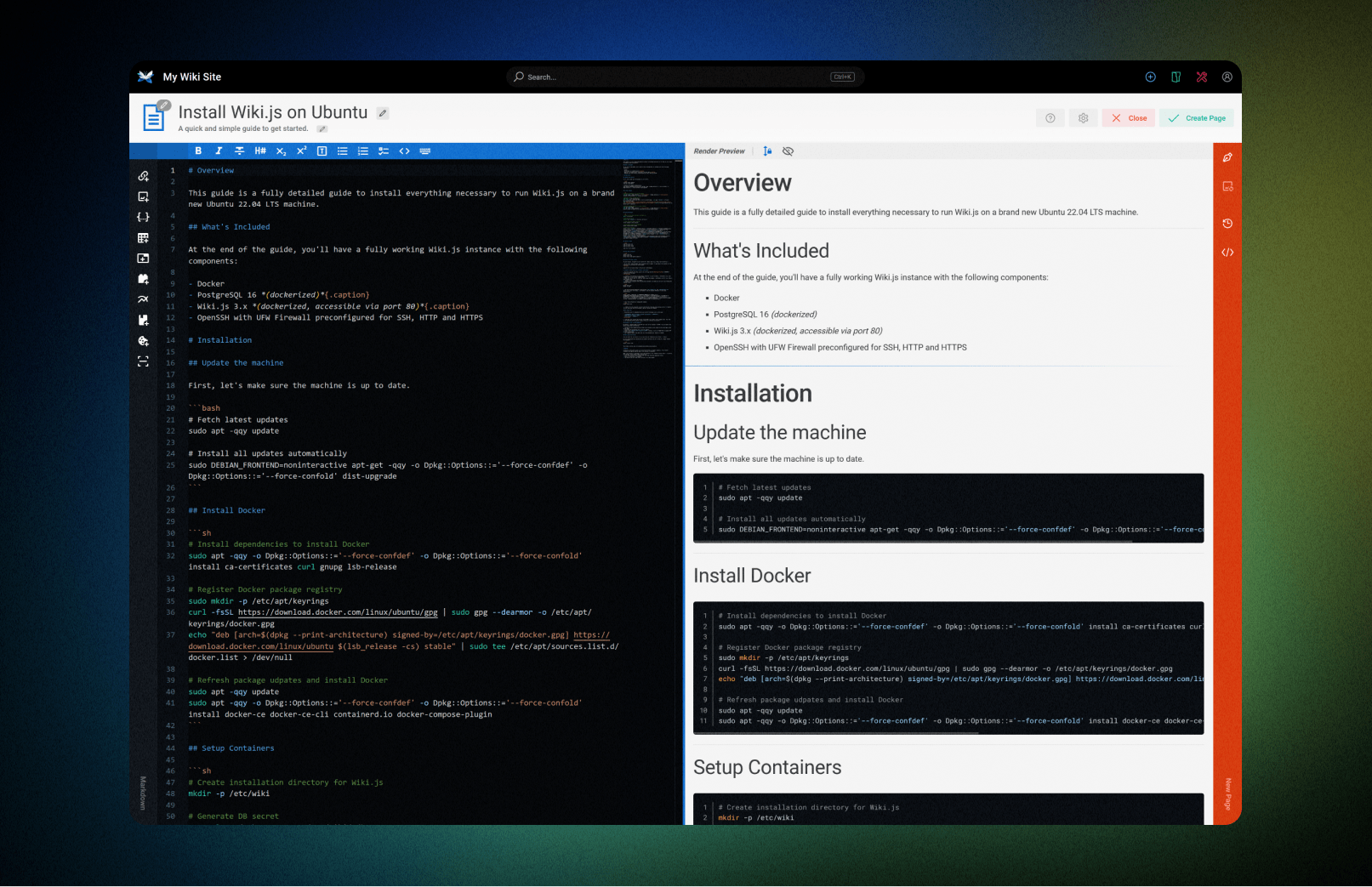Open page history in the orange sidebar
The image size is (1372, 887).
tap(1227, 224)
